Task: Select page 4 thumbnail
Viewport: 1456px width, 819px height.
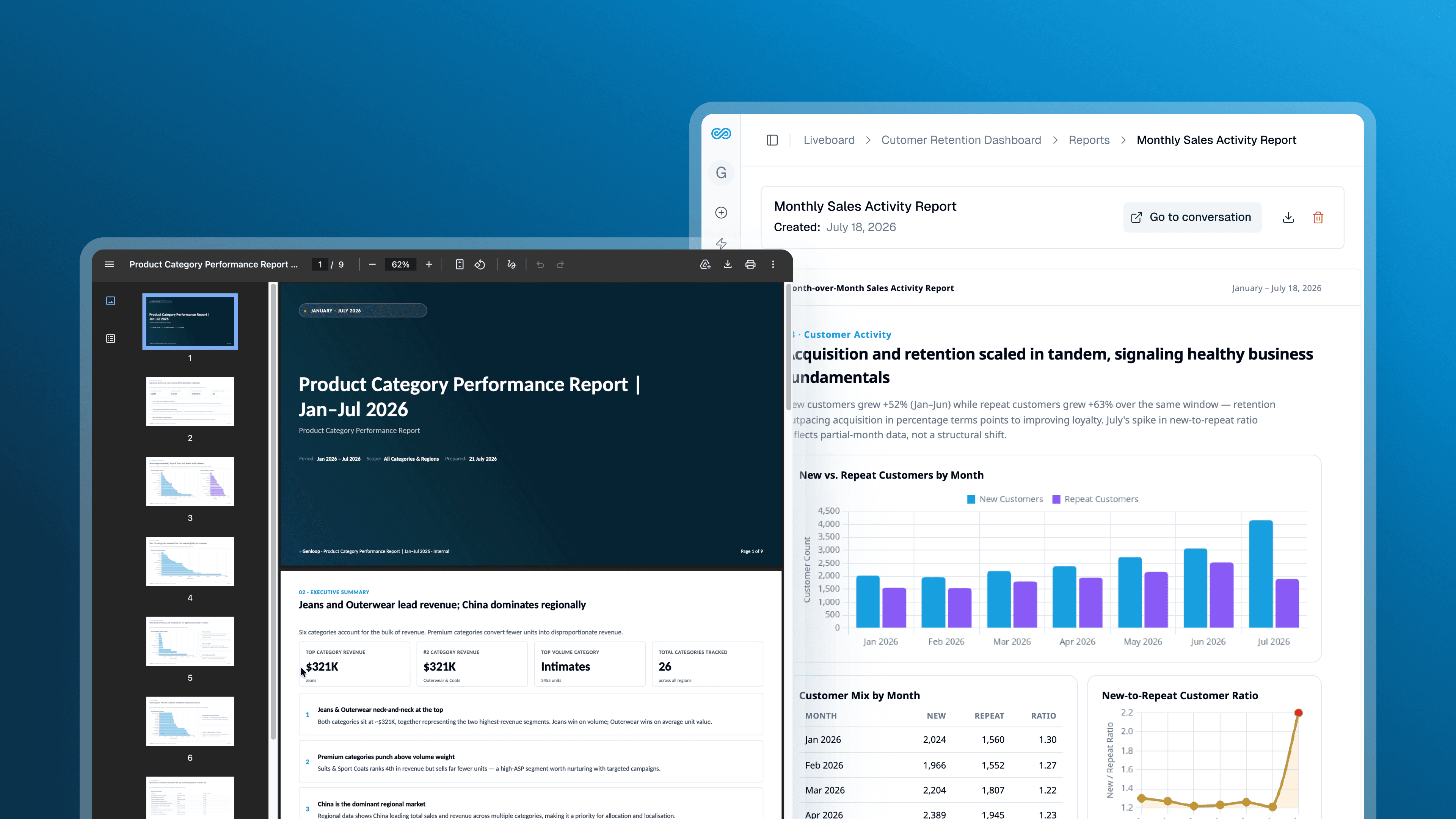Action: coord(190,561)
